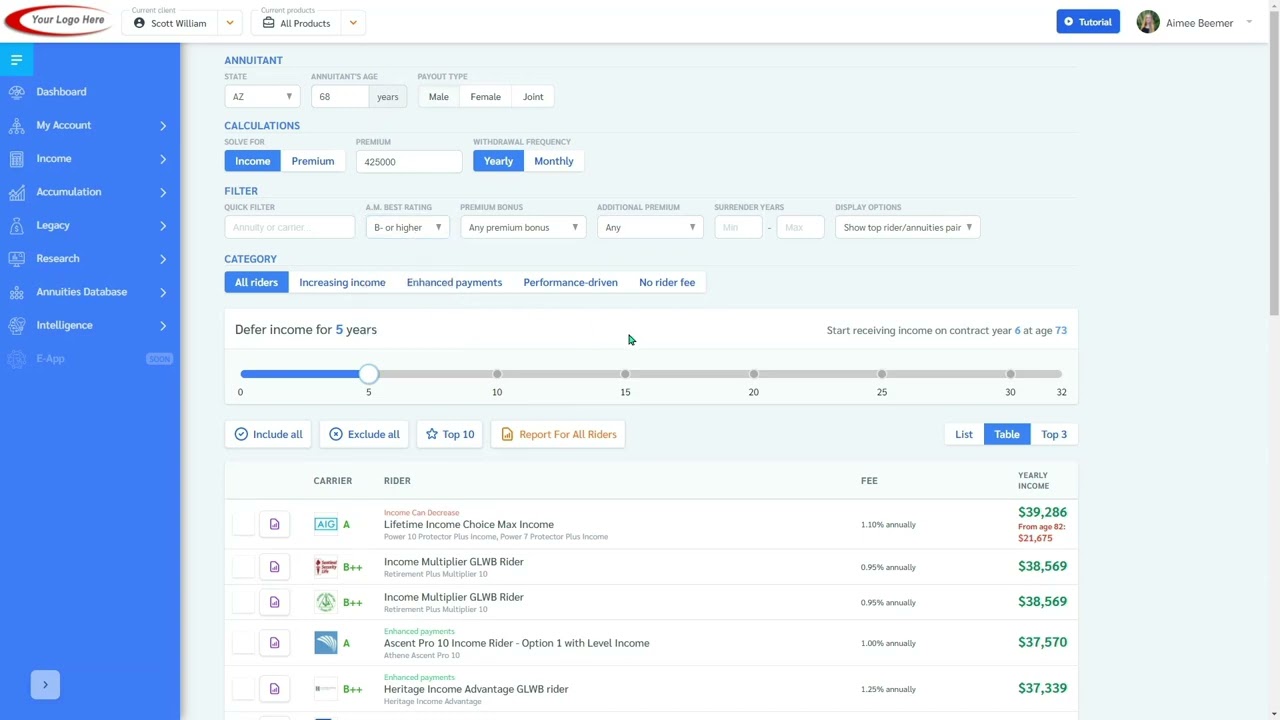Open the Current products arrow dropdown

pos(353,23)
